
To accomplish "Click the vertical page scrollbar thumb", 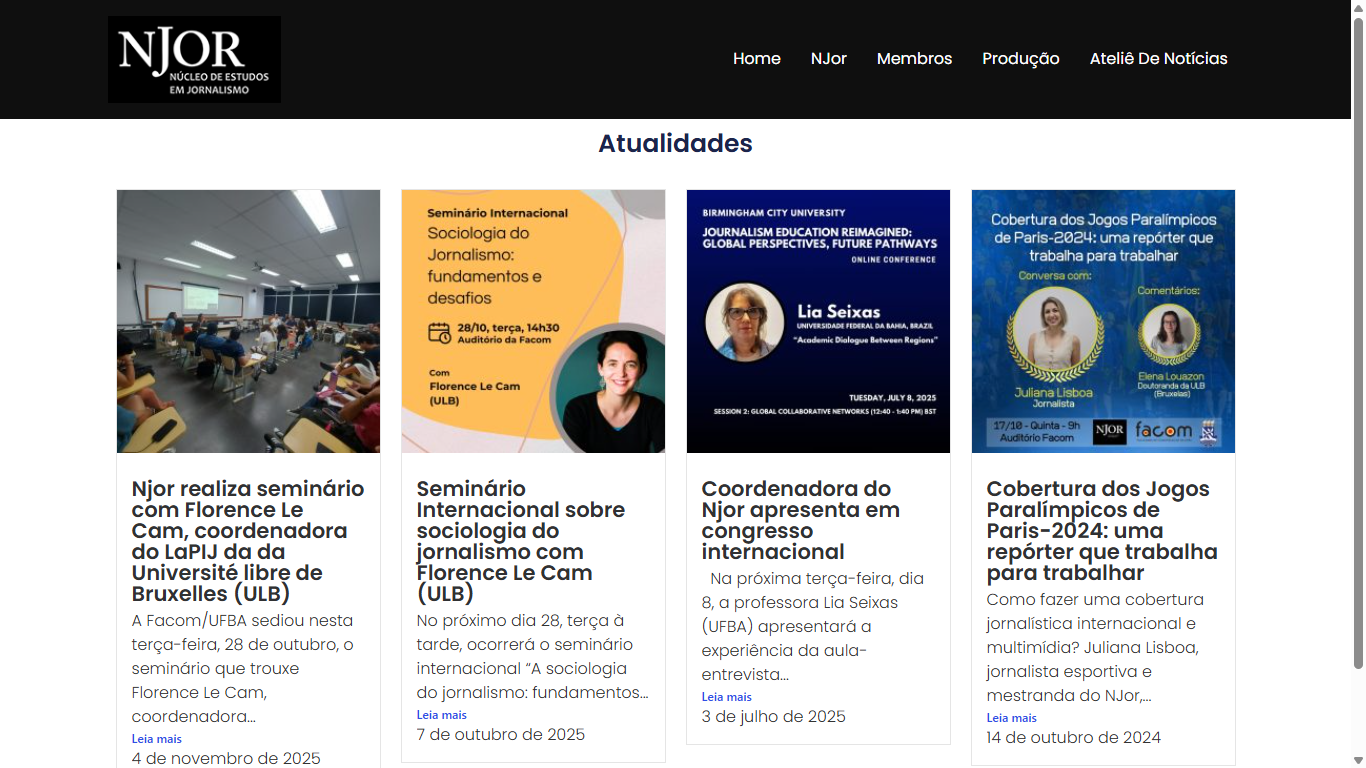I will coord(1358,343).
